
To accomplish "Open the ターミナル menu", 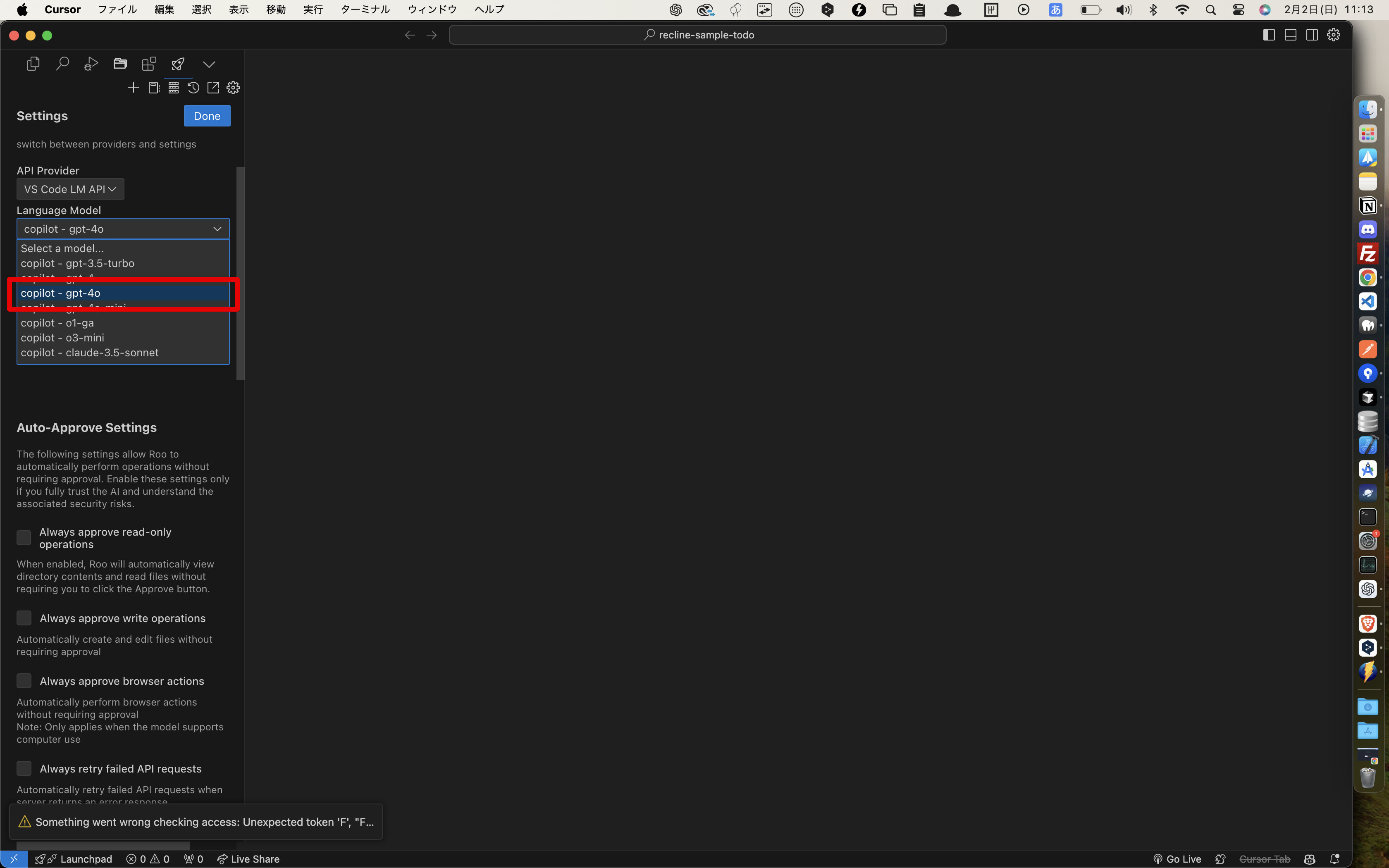I will click(x=365, y=9).
